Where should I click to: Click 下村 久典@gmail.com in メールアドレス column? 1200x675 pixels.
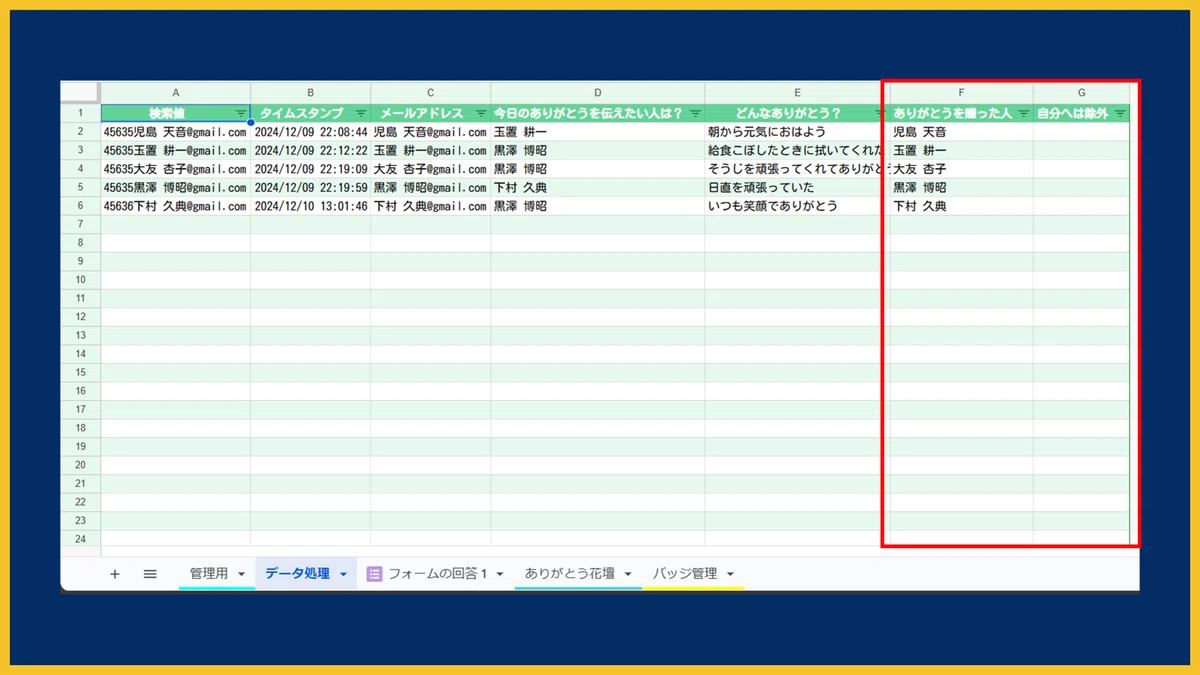tap(430, 206)
